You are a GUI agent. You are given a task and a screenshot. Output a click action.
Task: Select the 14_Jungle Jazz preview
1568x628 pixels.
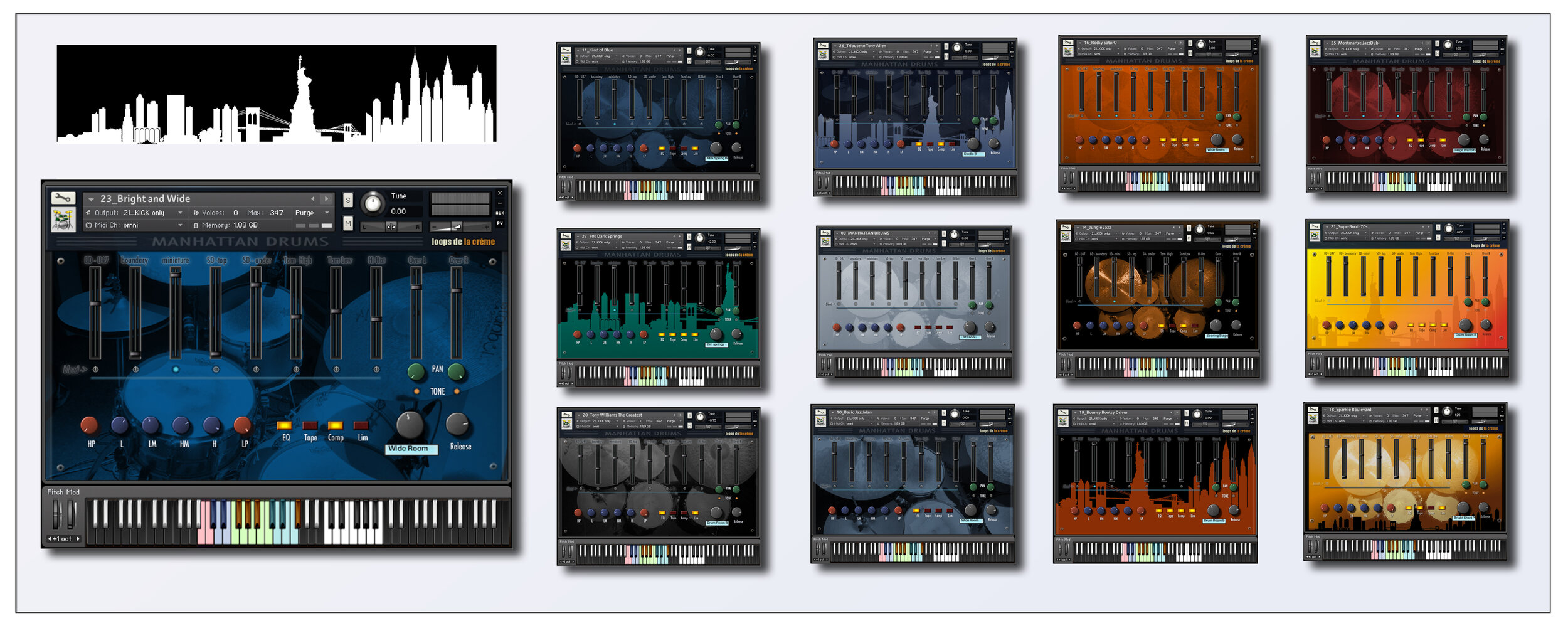coord(1158,299)
